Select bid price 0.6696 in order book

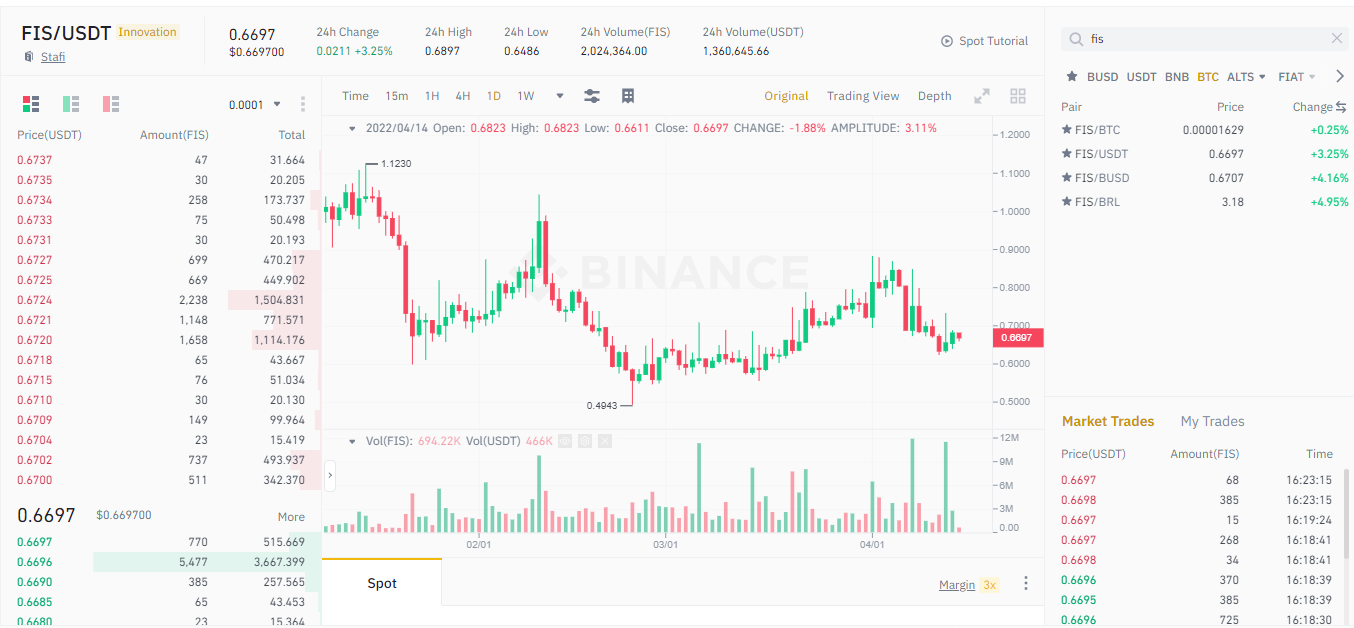tap(35, 562)
